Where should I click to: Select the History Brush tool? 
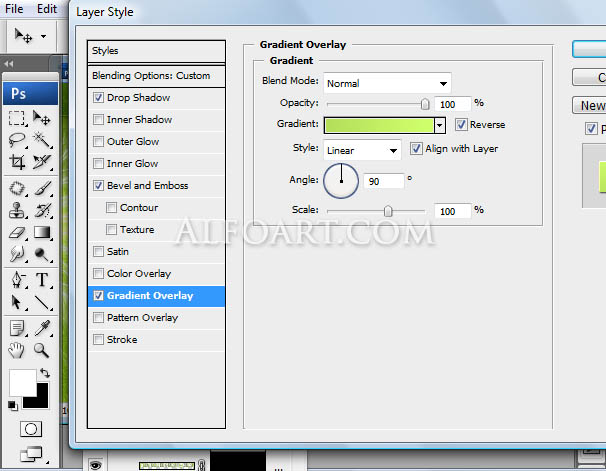click(x=42, y=211)
